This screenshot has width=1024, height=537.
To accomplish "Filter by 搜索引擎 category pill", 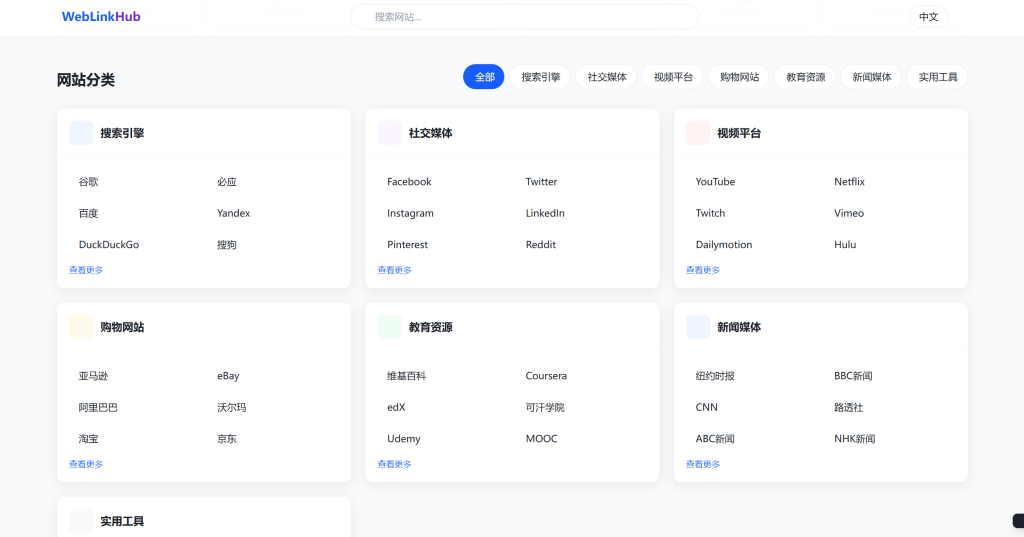I will pyautogui.click(x=540, y=77).
